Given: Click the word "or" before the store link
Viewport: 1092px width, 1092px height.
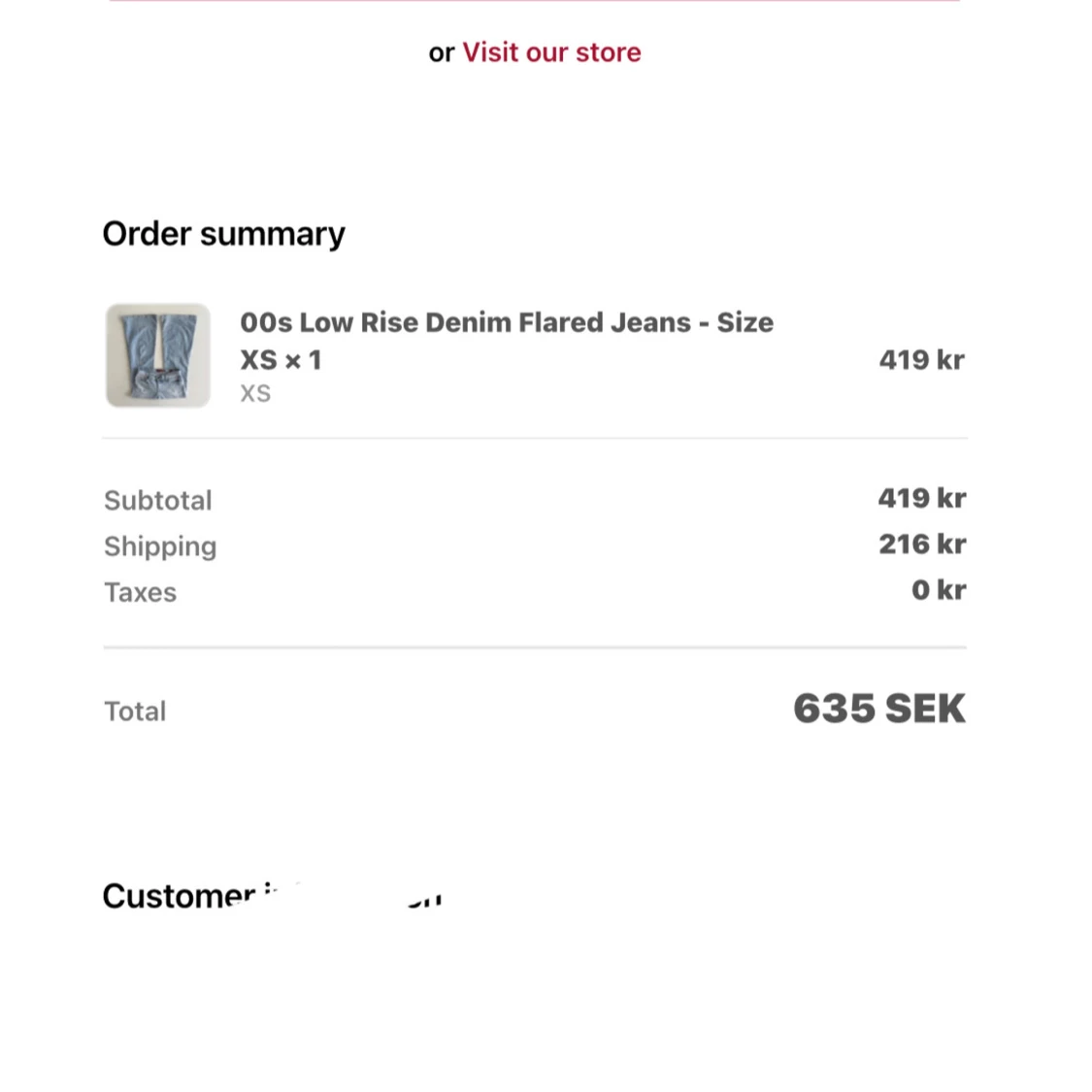Looking at the screenshot, I should point(441,53).
